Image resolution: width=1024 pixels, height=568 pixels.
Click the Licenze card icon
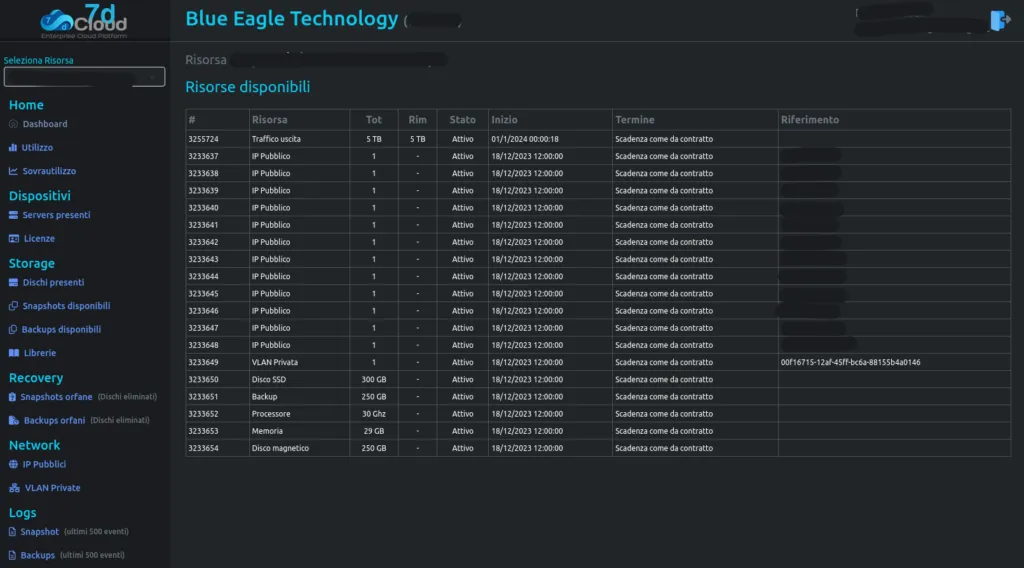point(14,238)
